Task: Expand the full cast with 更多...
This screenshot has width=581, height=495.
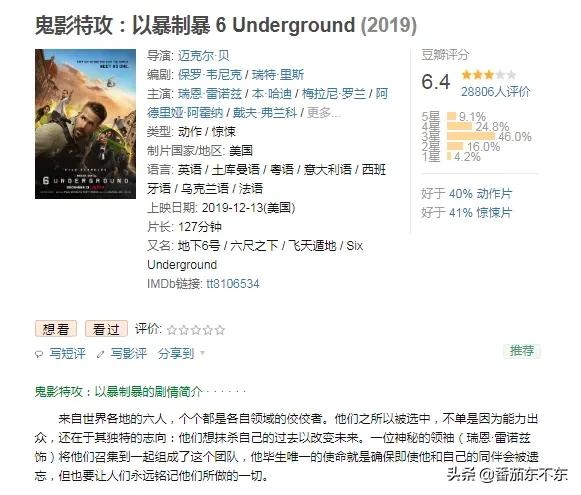Action: pyautogui.click(x=323, y=112)
